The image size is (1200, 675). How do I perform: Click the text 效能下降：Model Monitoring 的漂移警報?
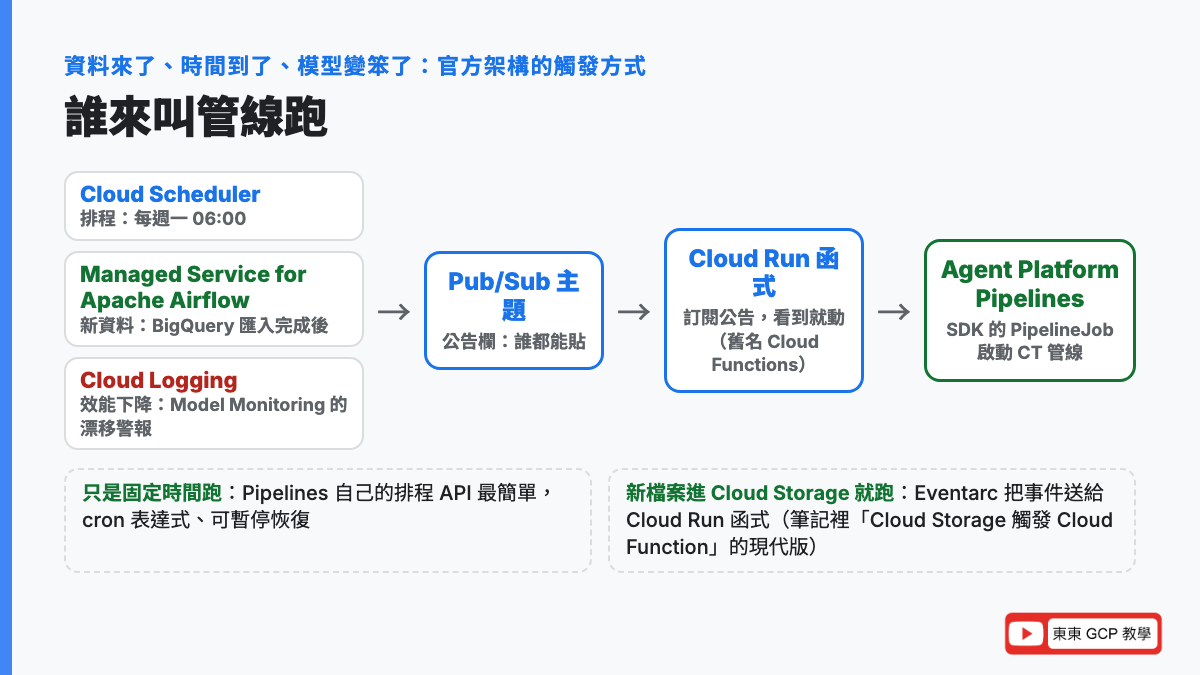[213, 416]
